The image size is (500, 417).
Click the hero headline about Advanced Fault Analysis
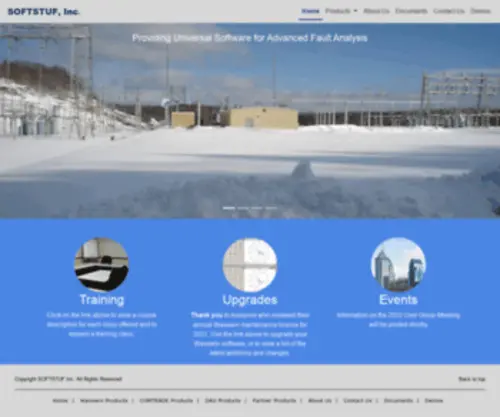(250, 38)
